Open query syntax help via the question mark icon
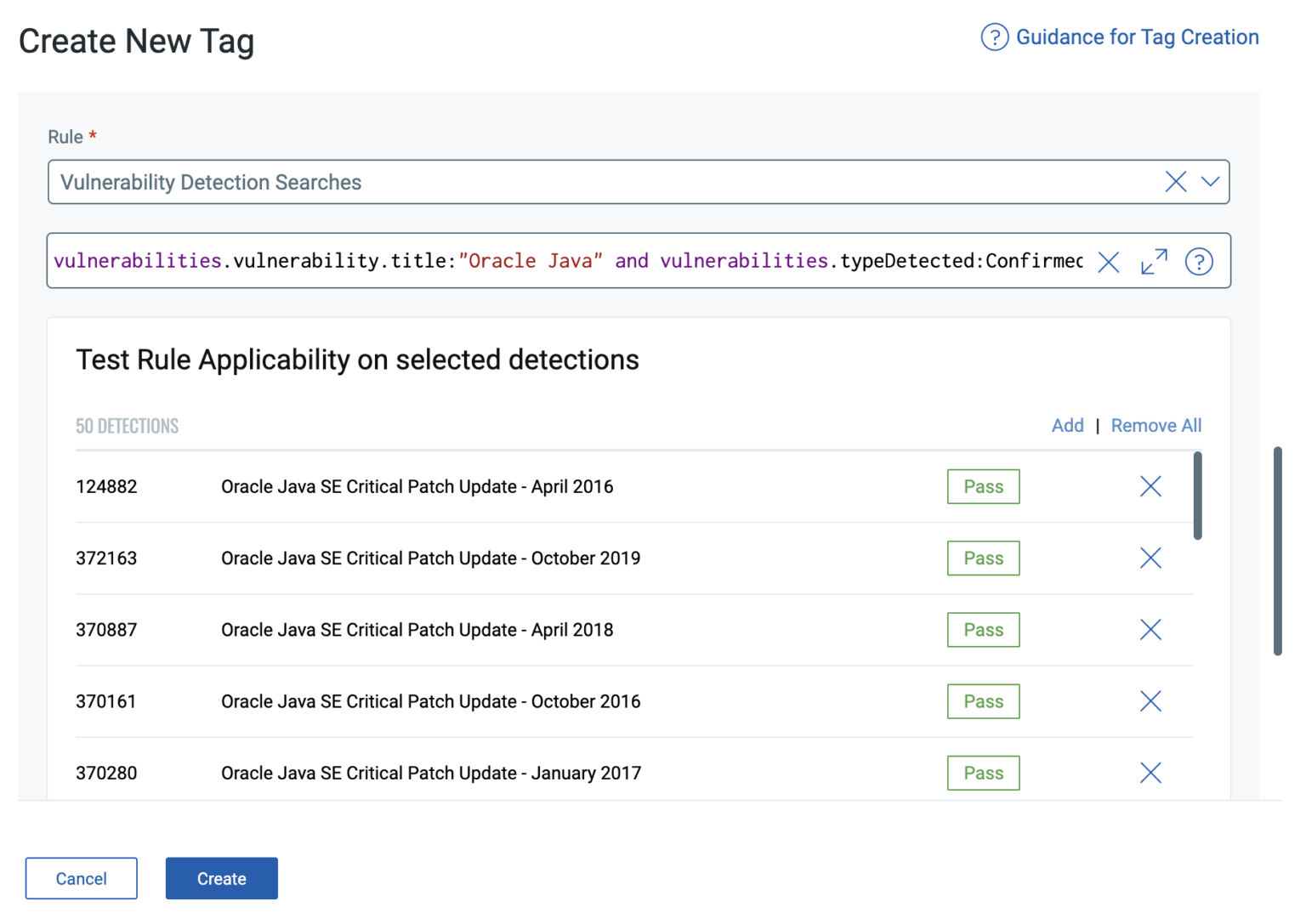 (x=1200, y=262)
